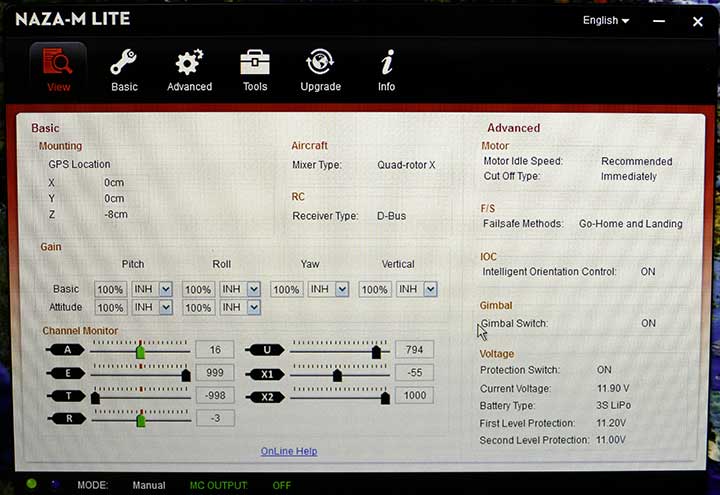Click the X2 channel label badge
The height and width of the screenshot is (495, 720).
pos(265,397)
